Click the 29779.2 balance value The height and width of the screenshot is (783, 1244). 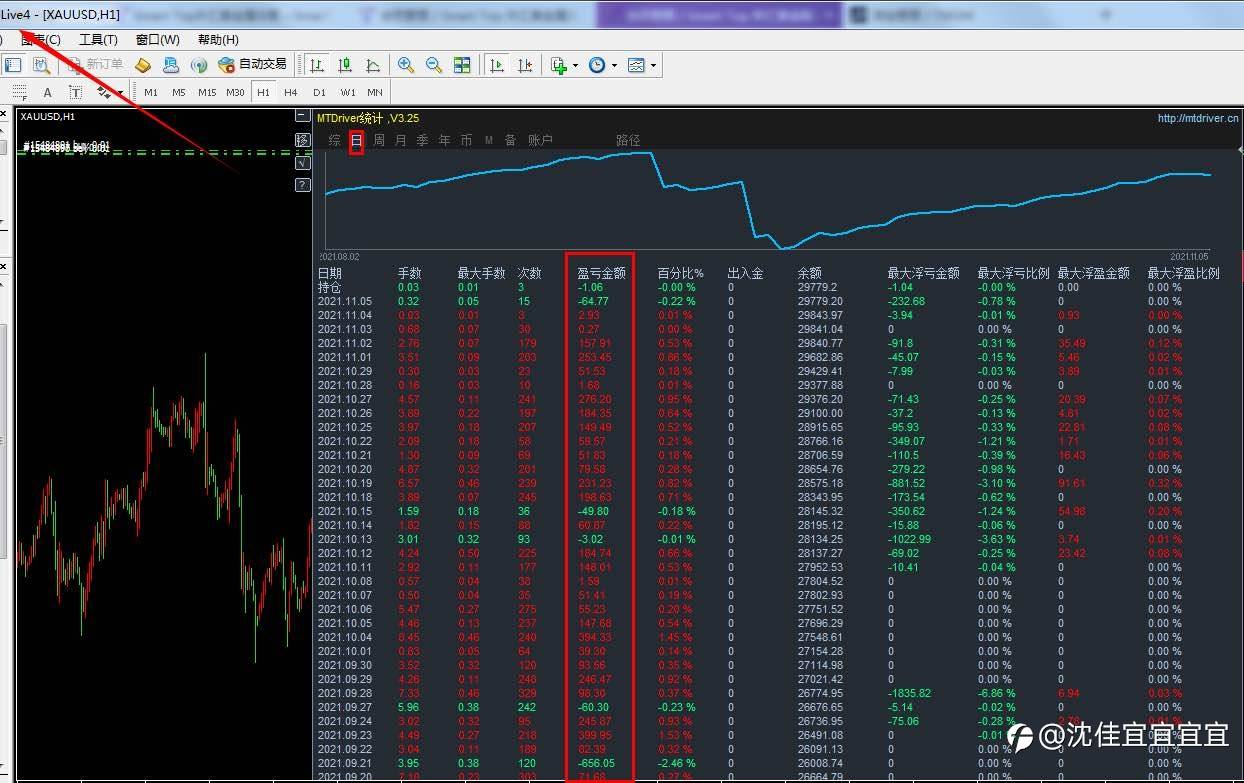817,287
